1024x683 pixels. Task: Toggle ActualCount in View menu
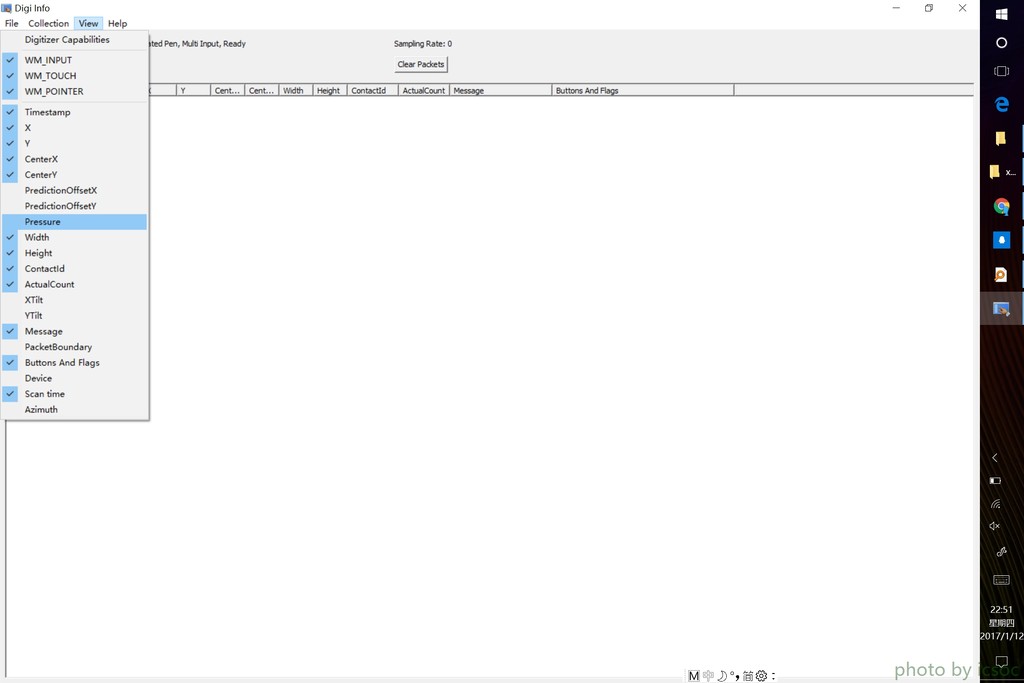click(74, 285)
